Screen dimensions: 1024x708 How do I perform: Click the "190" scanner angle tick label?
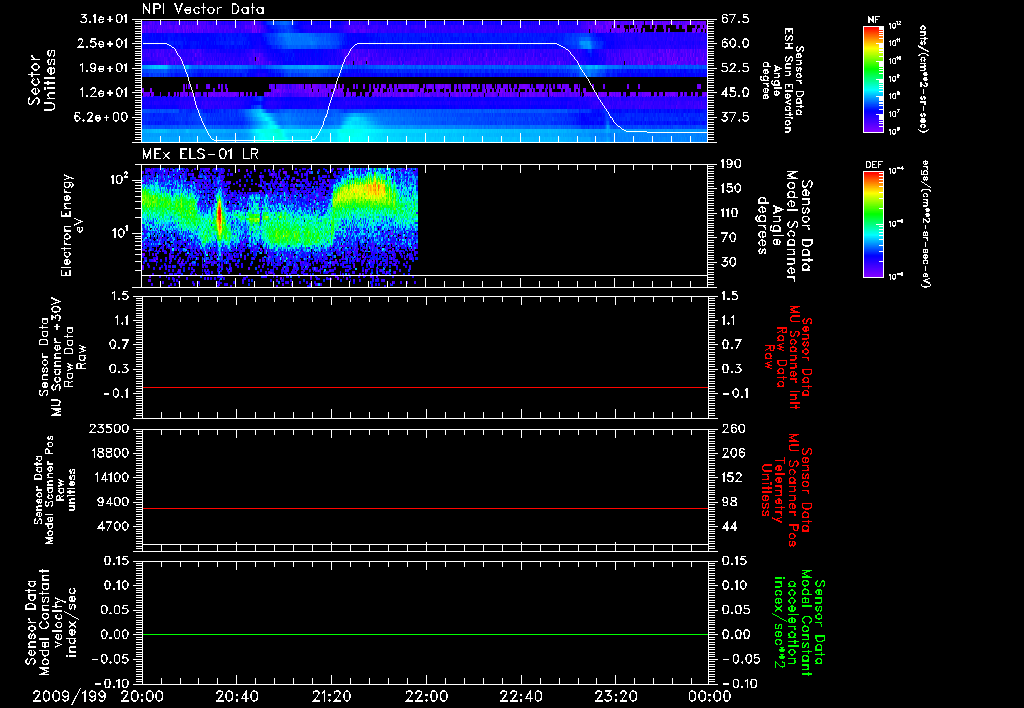pos(731,164)
